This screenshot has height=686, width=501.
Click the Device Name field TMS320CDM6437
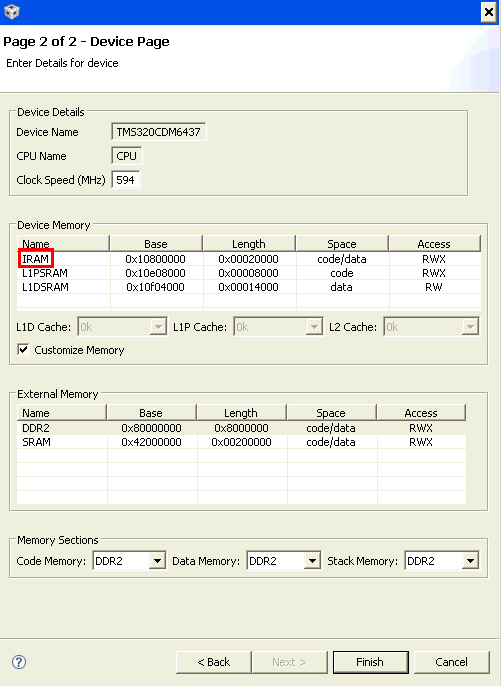(158, 132)
